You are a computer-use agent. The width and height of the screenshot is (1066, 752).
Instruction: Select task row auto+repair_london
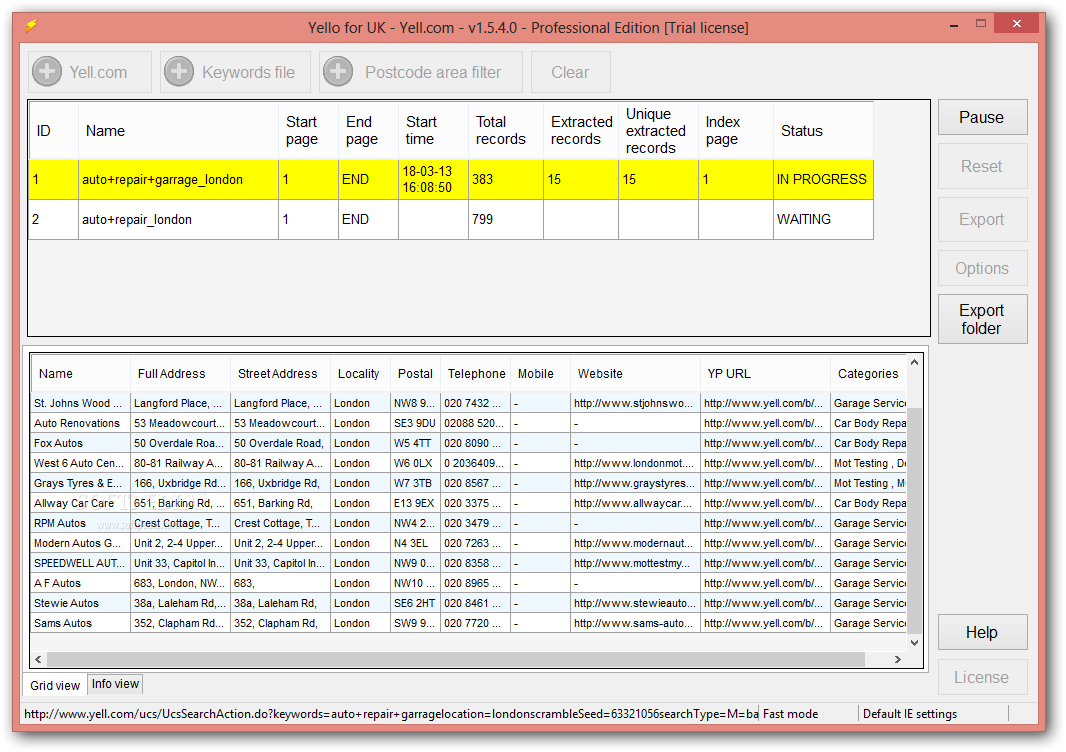(x=451, y=220)
